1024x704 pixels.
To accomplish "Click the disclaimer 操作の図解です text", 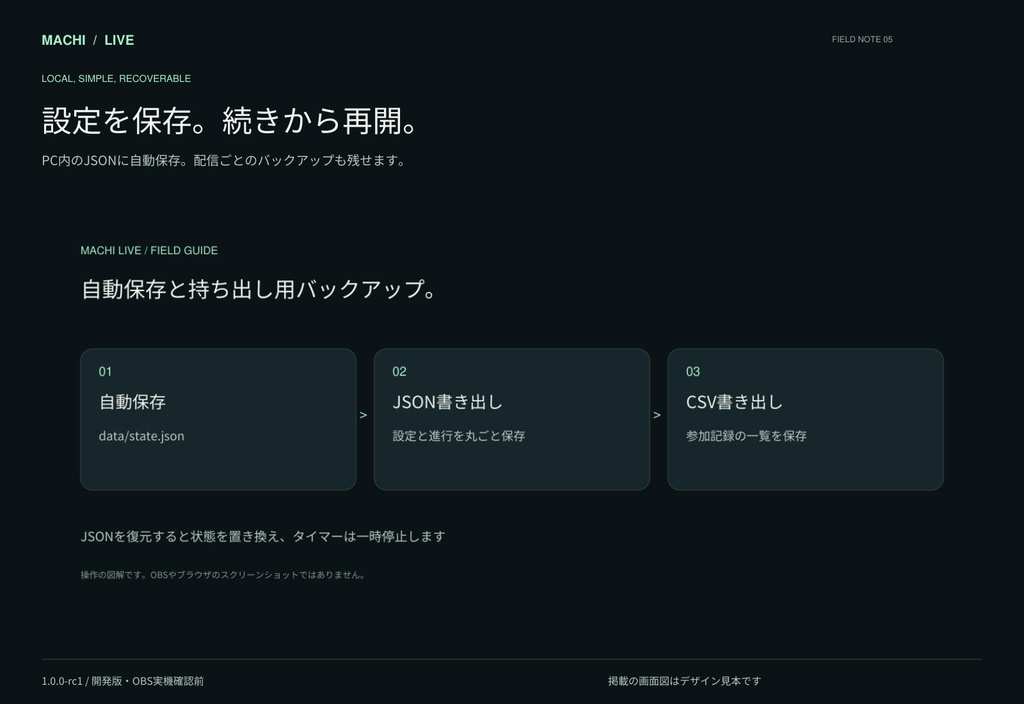I will [223, 575].
